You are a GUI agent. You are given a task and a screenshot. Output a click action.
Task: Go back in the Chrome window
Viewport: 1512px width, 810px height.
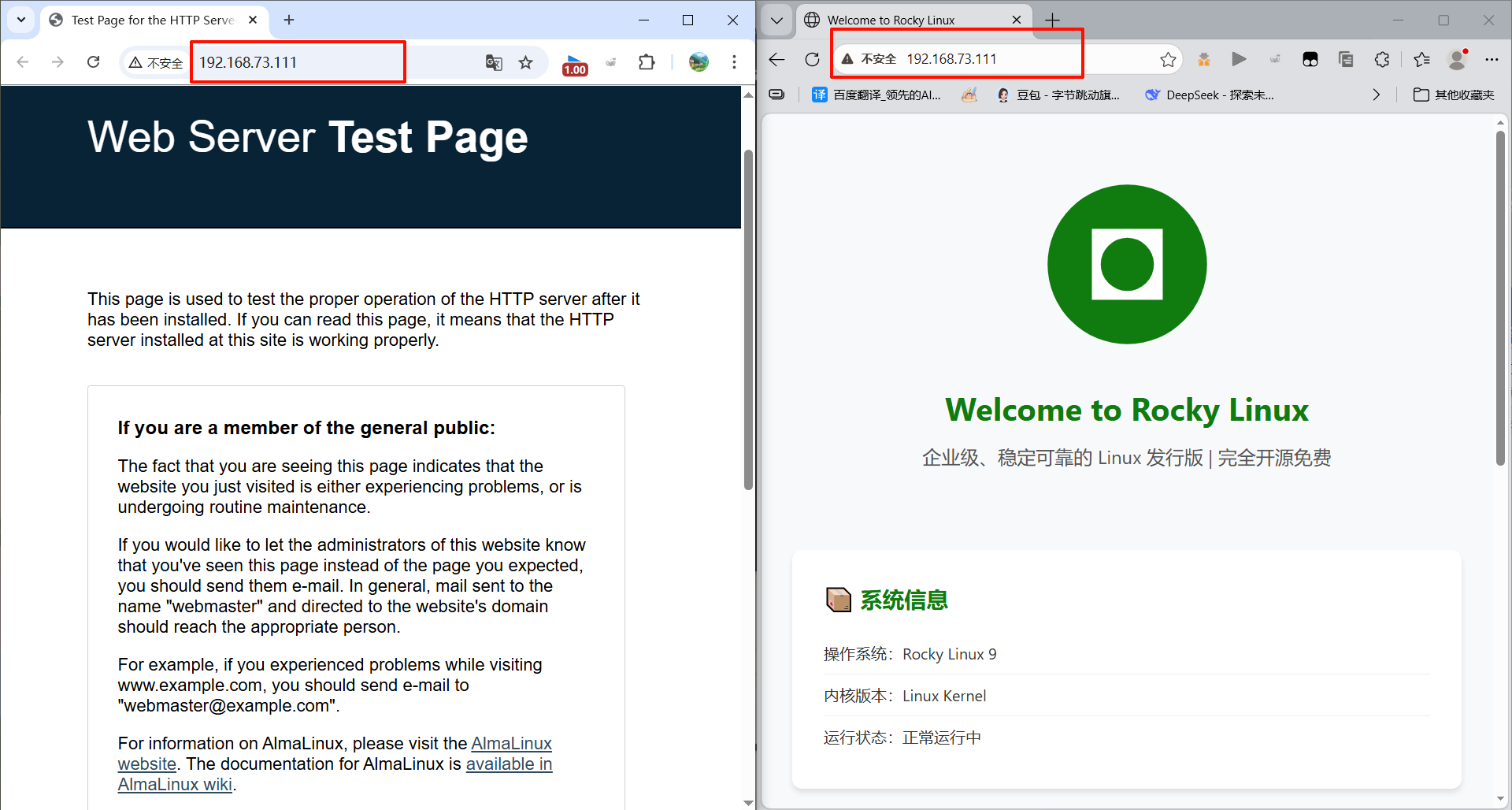23,62
